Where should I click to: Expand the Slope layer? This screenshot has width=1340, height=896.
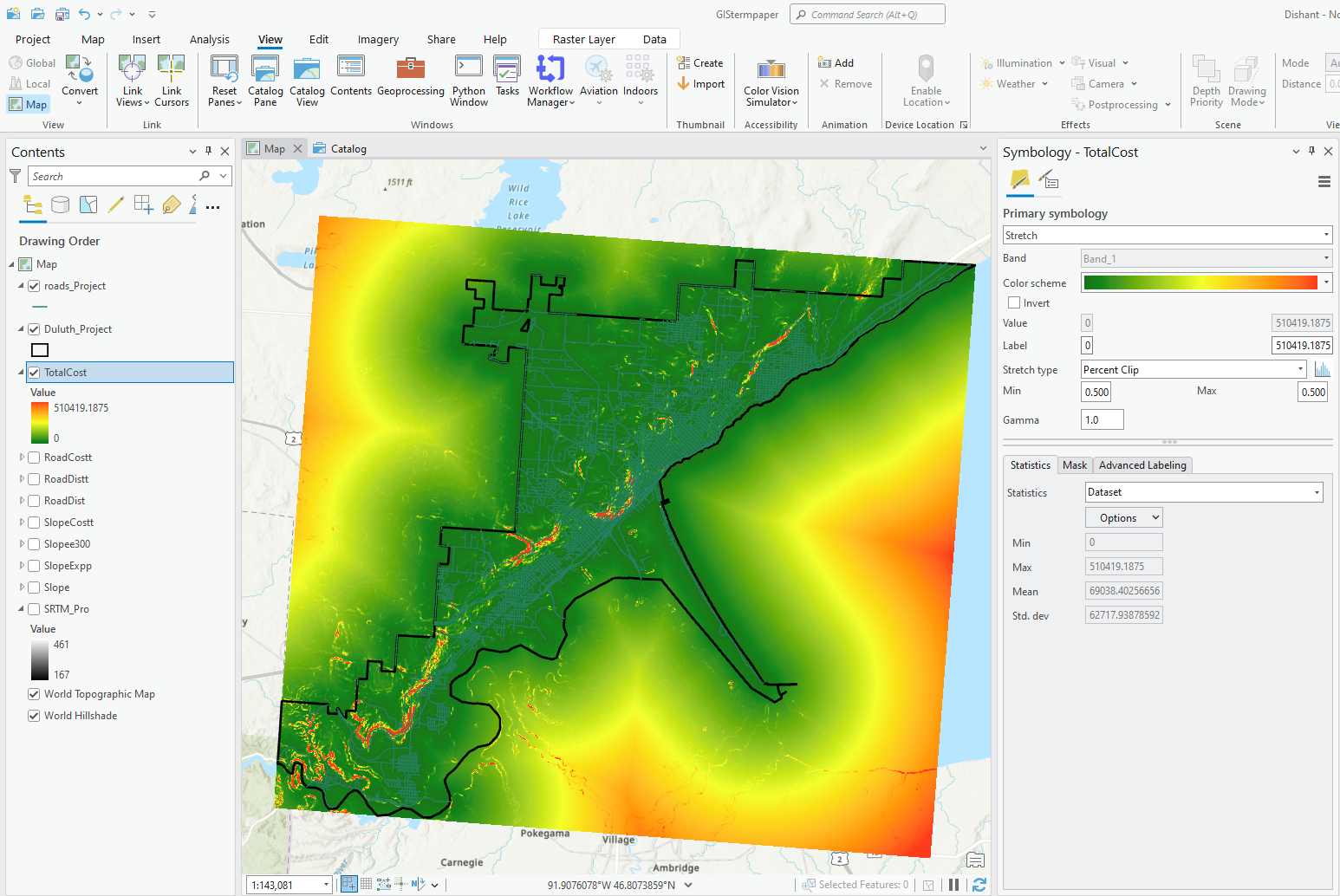(22, 587)
